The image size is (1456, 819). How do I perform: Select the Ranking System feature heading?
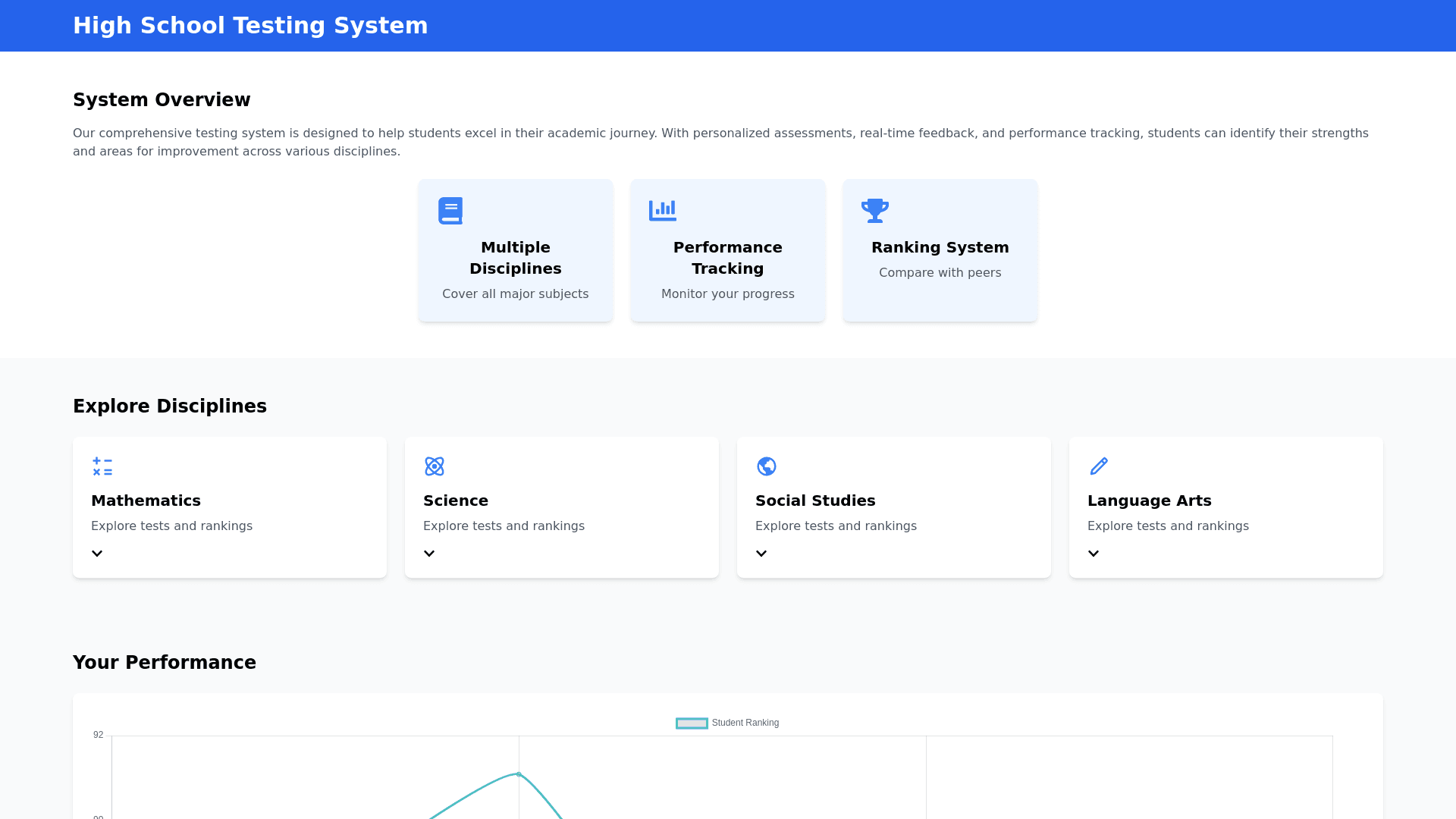pos(940,247)
